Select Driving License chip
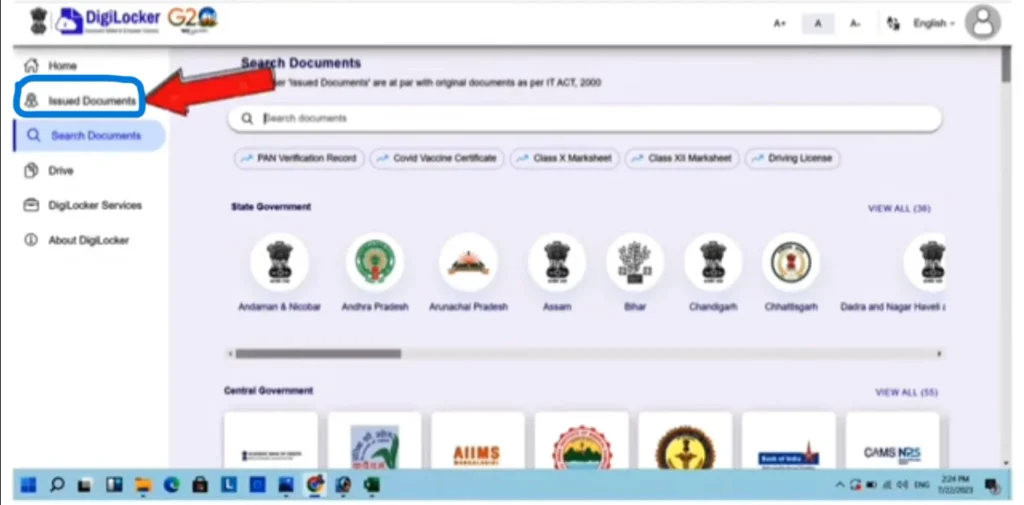 tap(792, 158)
